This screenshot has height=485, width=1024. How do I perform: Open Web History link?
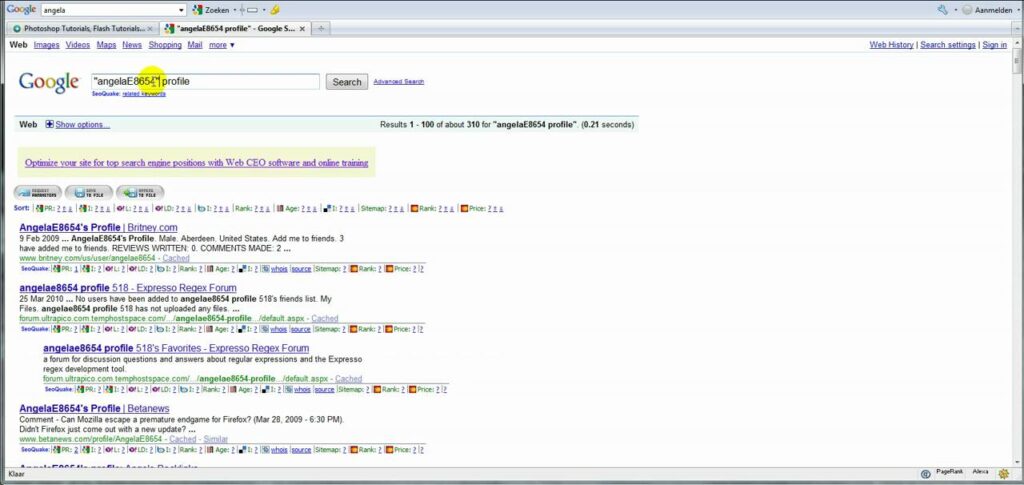[x=891, y=45]
